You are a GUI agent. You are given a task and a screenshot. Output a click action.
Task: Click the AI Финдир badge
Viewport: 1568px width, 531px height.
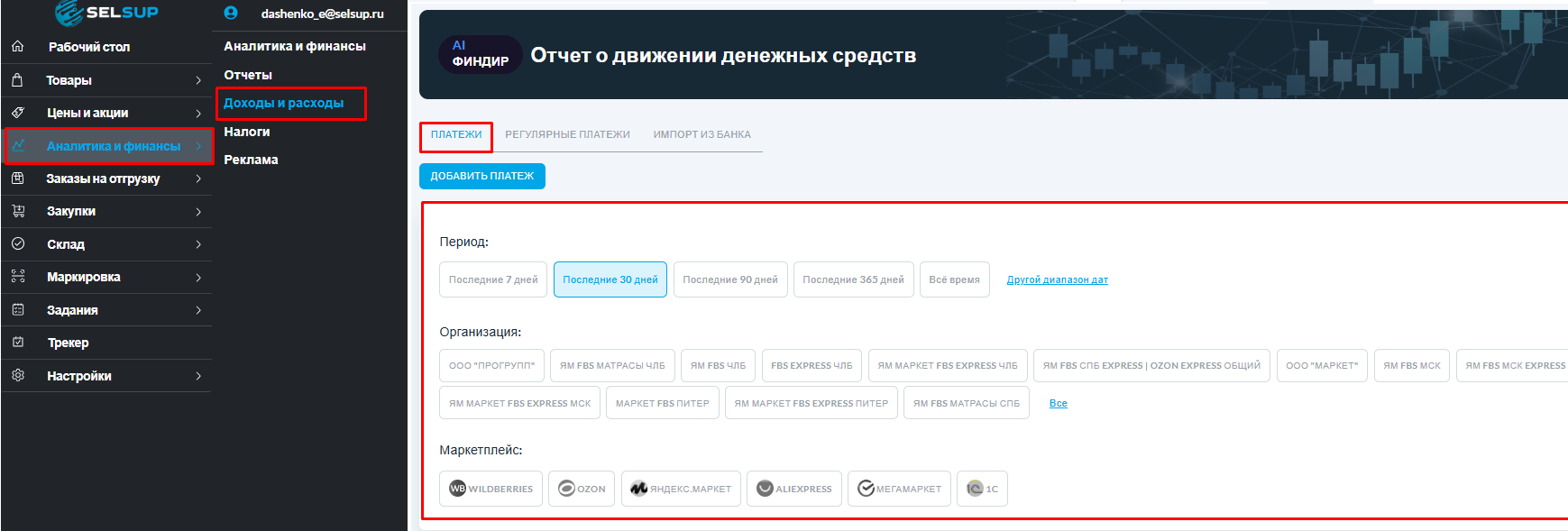(x=481, y=54)
